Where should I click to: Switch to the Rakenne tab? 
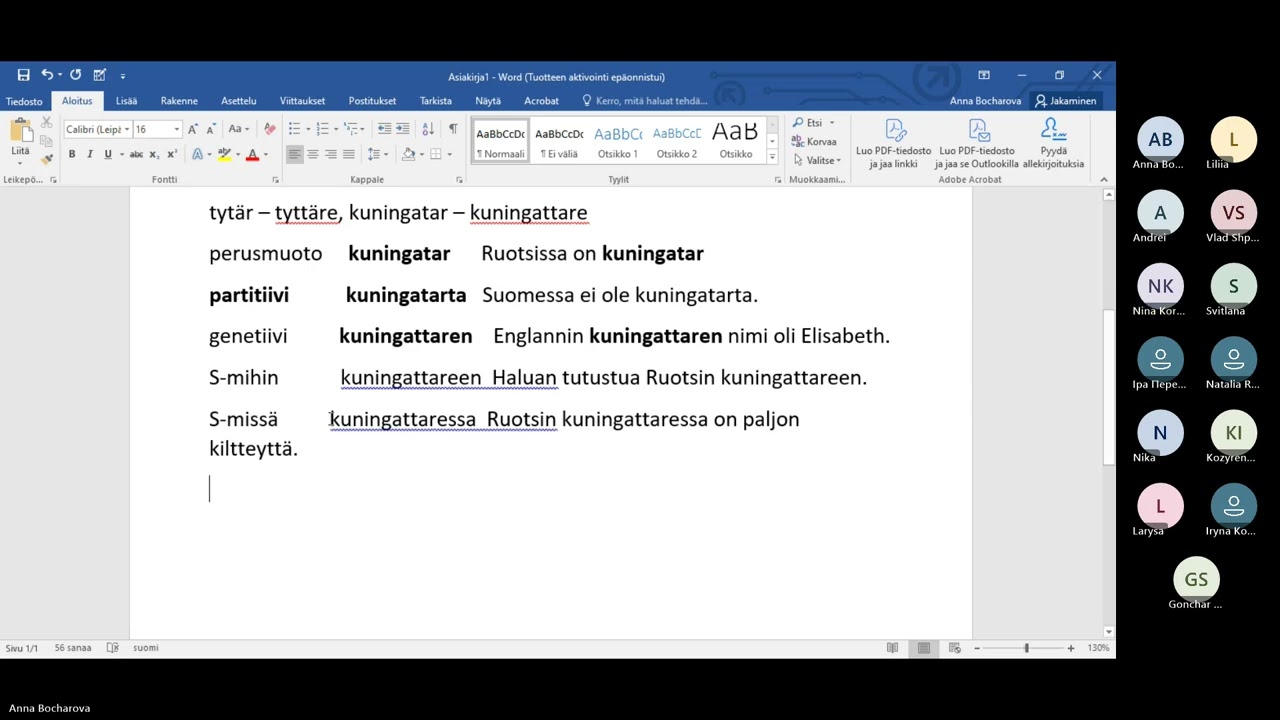(x=179, y=101)
